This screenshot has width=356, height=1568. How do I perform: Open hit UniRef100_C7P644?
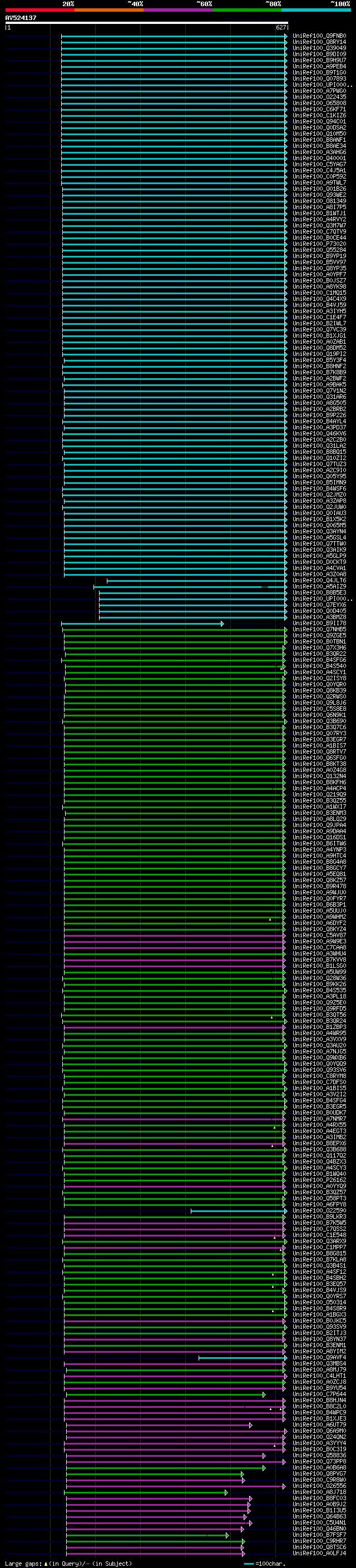319,1394
